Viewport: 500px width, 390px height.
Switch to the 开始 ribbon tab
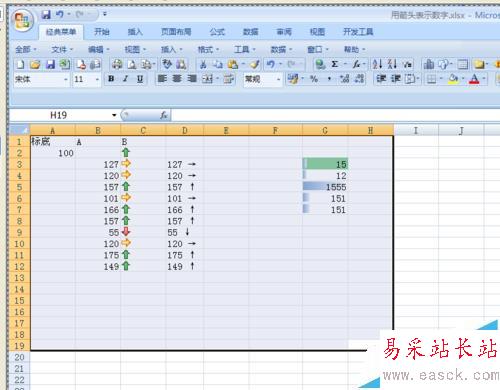102,32
